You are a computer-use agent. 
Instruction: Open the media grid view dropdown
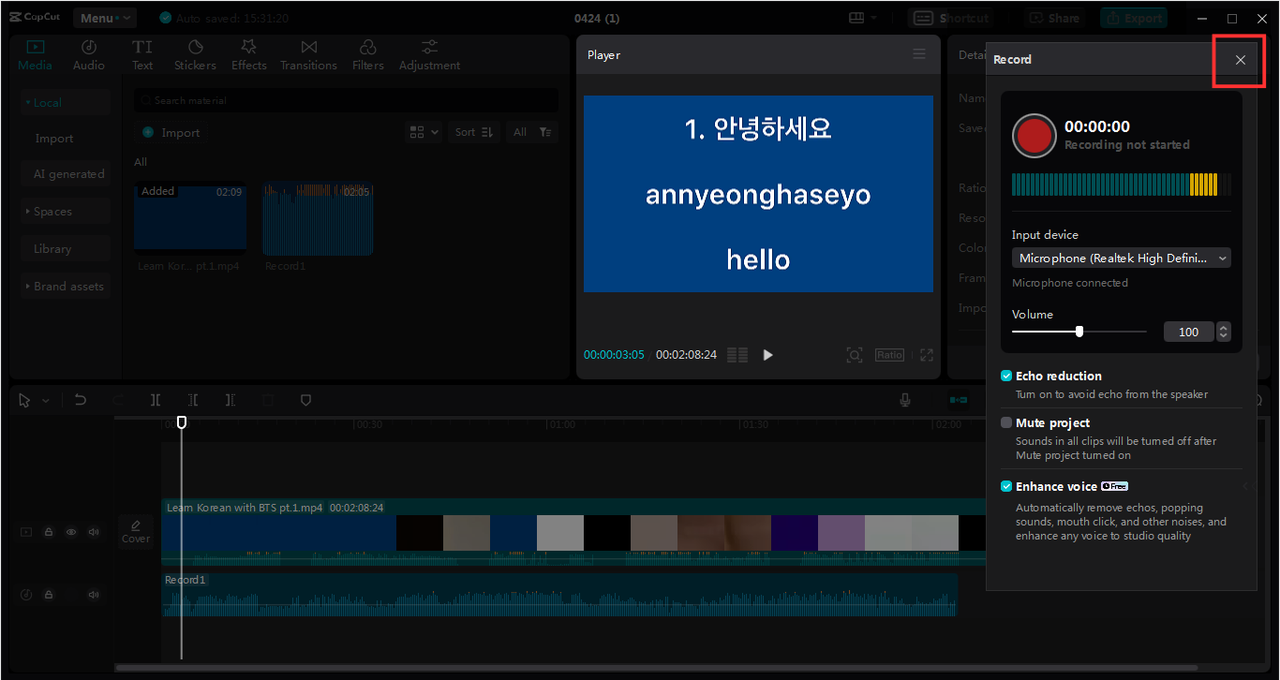point(424,132)
